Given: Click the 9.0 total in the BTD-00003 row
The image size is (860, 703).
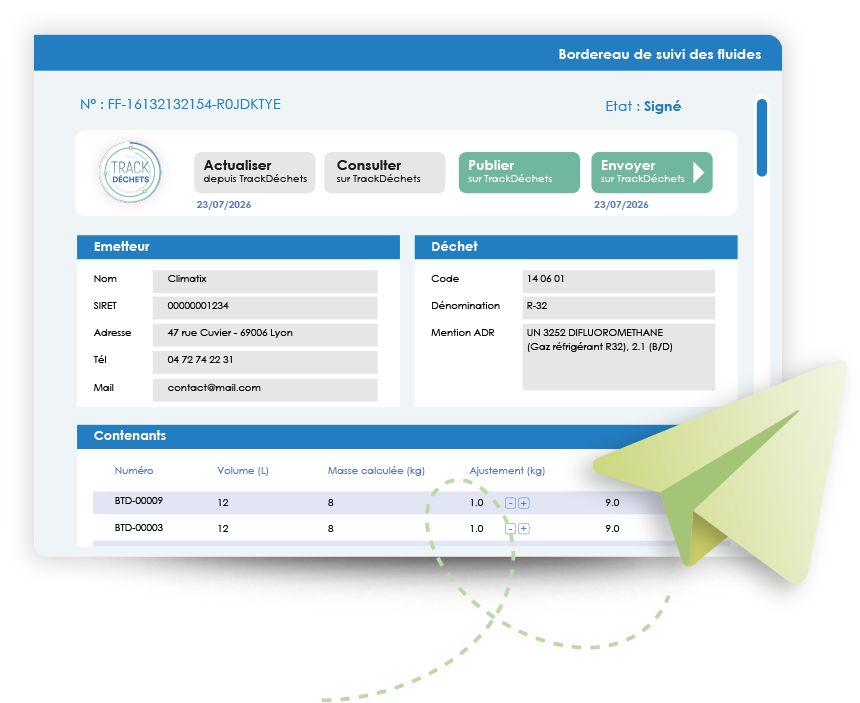Looking at the screenshot, I should [612, 529].
